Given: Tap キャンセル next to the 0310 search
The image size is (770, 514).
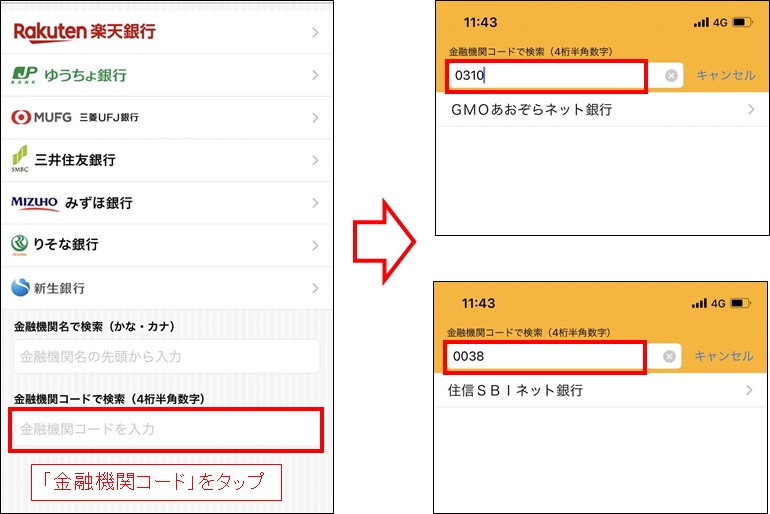Looking at the screenshot, I should 726,76.
